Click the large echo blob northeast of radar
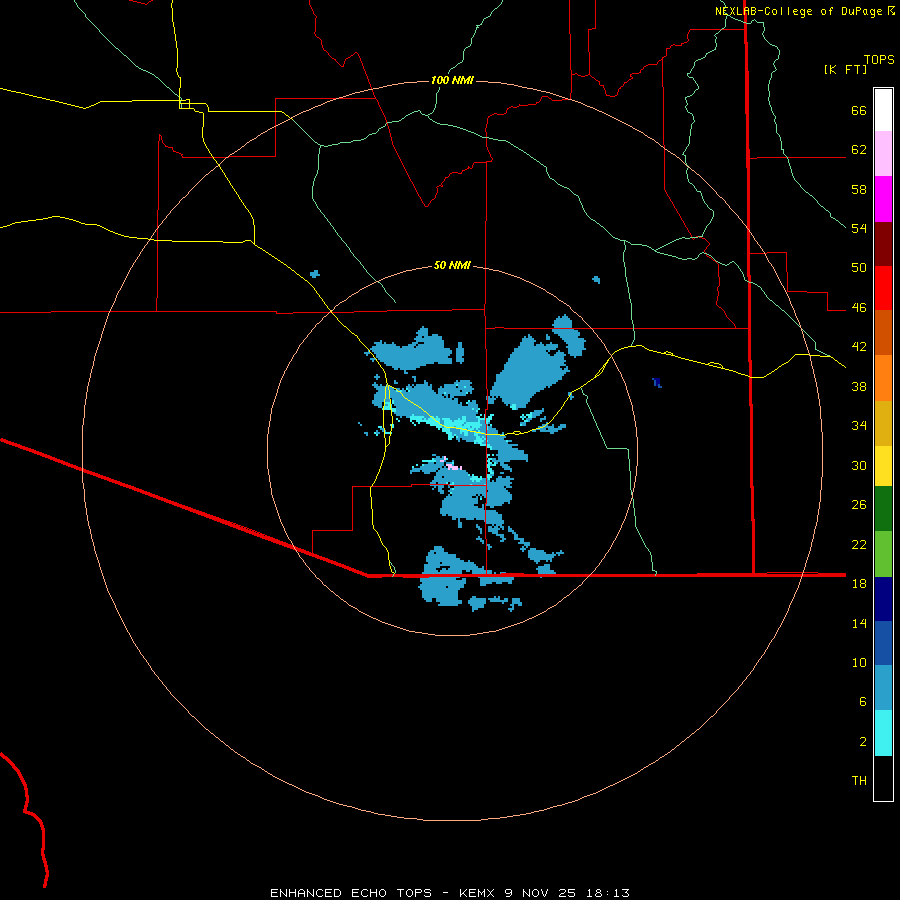The height and width of the screenshot is (900, 900). (531, 370)
